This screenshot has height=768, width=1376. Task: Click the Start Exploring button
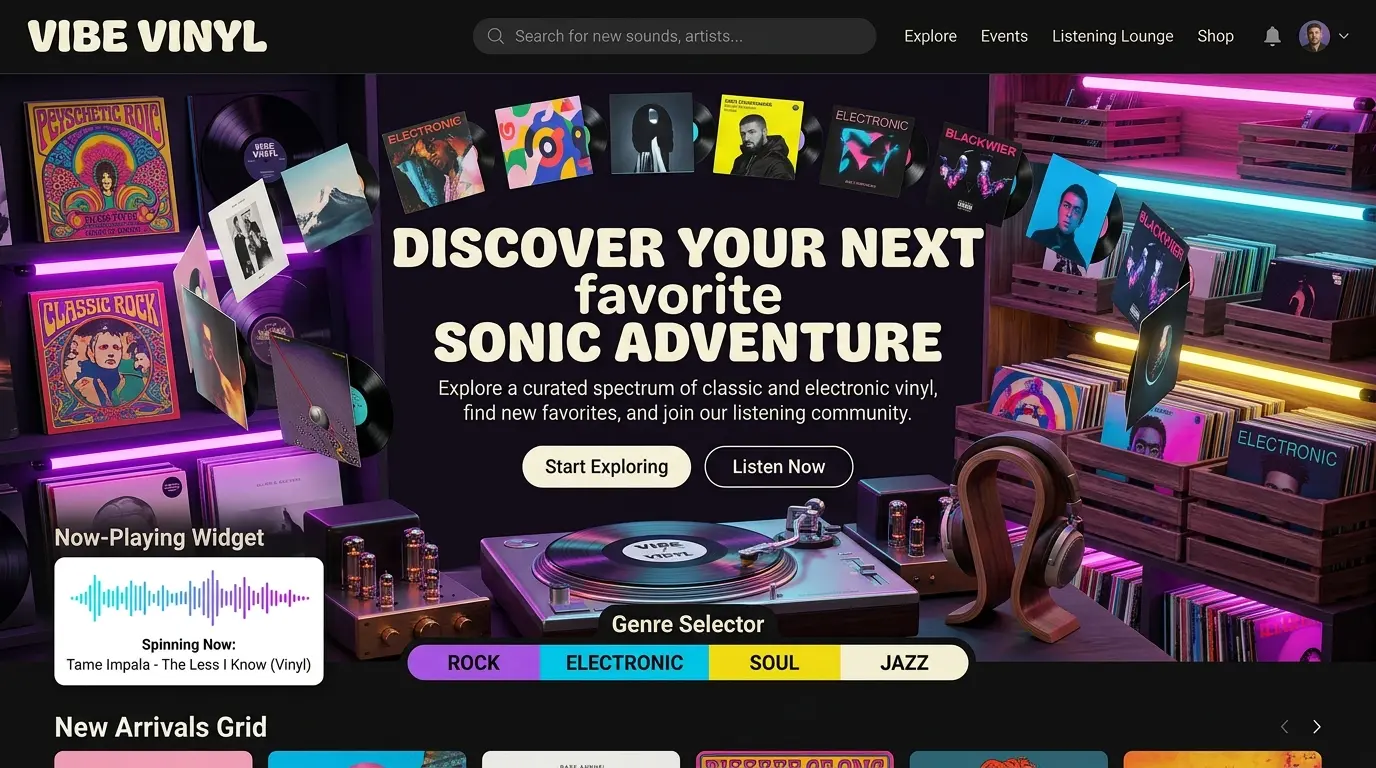(x=606, y=467)
